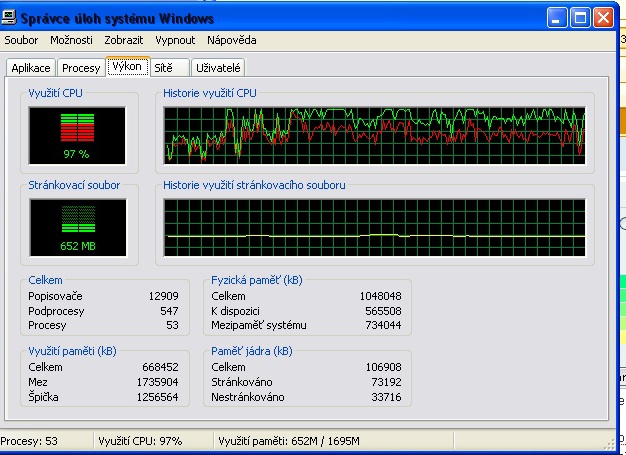Image resolution: width=626 pixels, height=455 pixels.
Task: Switch to the Aplikace tab
Action: pos(31,68)
